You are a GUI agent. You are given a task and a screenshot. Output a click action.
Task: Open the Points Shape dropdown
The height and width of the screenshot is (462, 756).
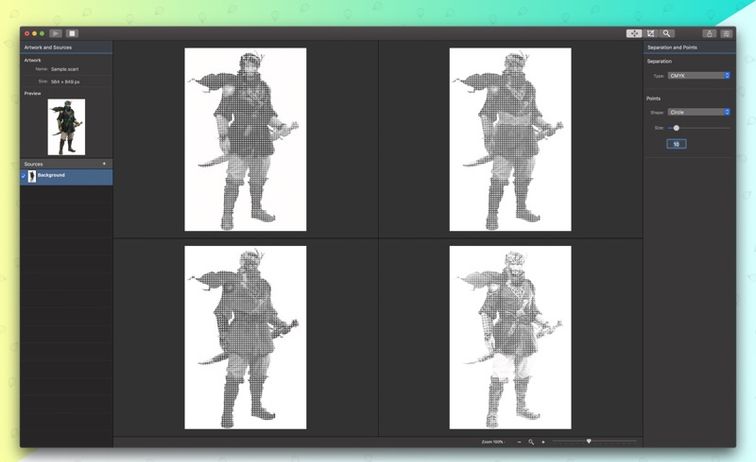point(699,112)
